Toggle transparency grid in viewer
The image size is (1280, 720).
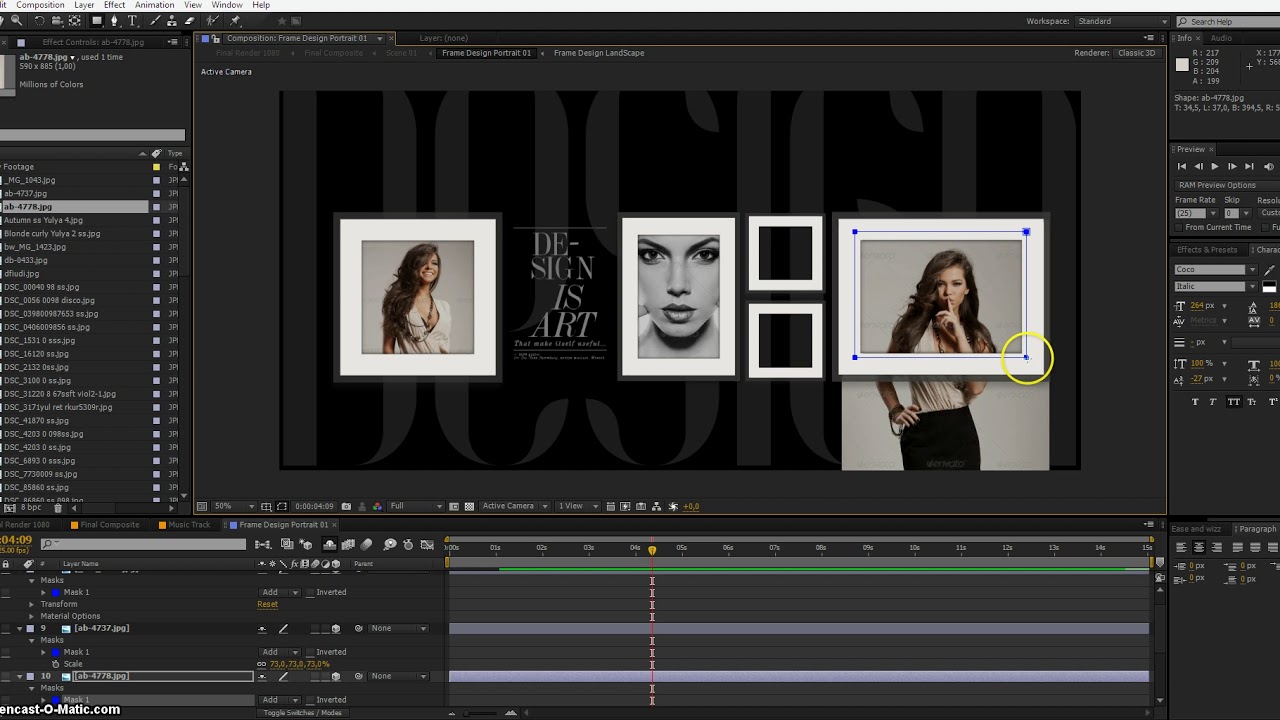click(x=469, y=506)
